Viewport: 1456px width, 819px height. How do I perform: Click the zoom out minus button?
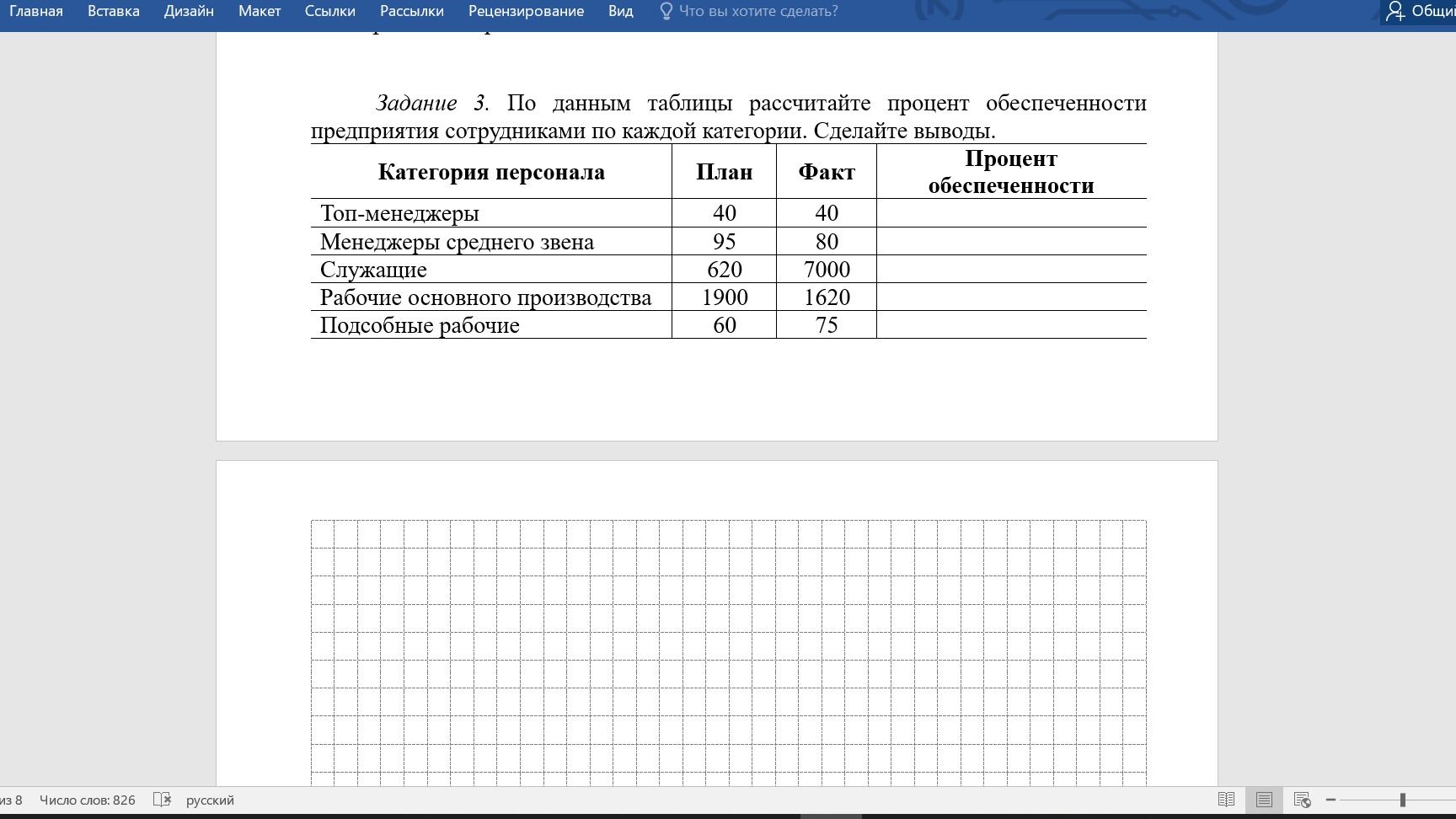(x=1331, y=800)
